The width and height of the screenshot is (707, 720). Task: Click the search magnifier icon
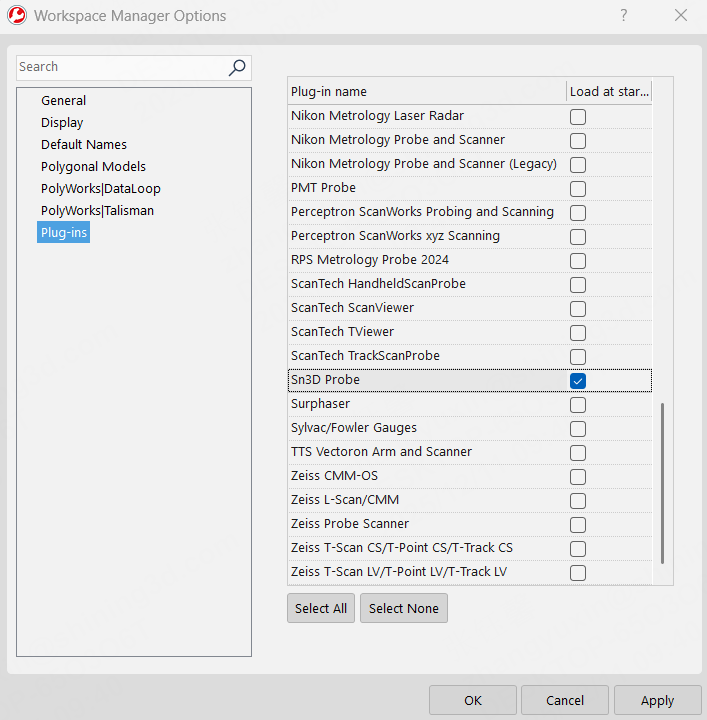(x=237, y=68)
